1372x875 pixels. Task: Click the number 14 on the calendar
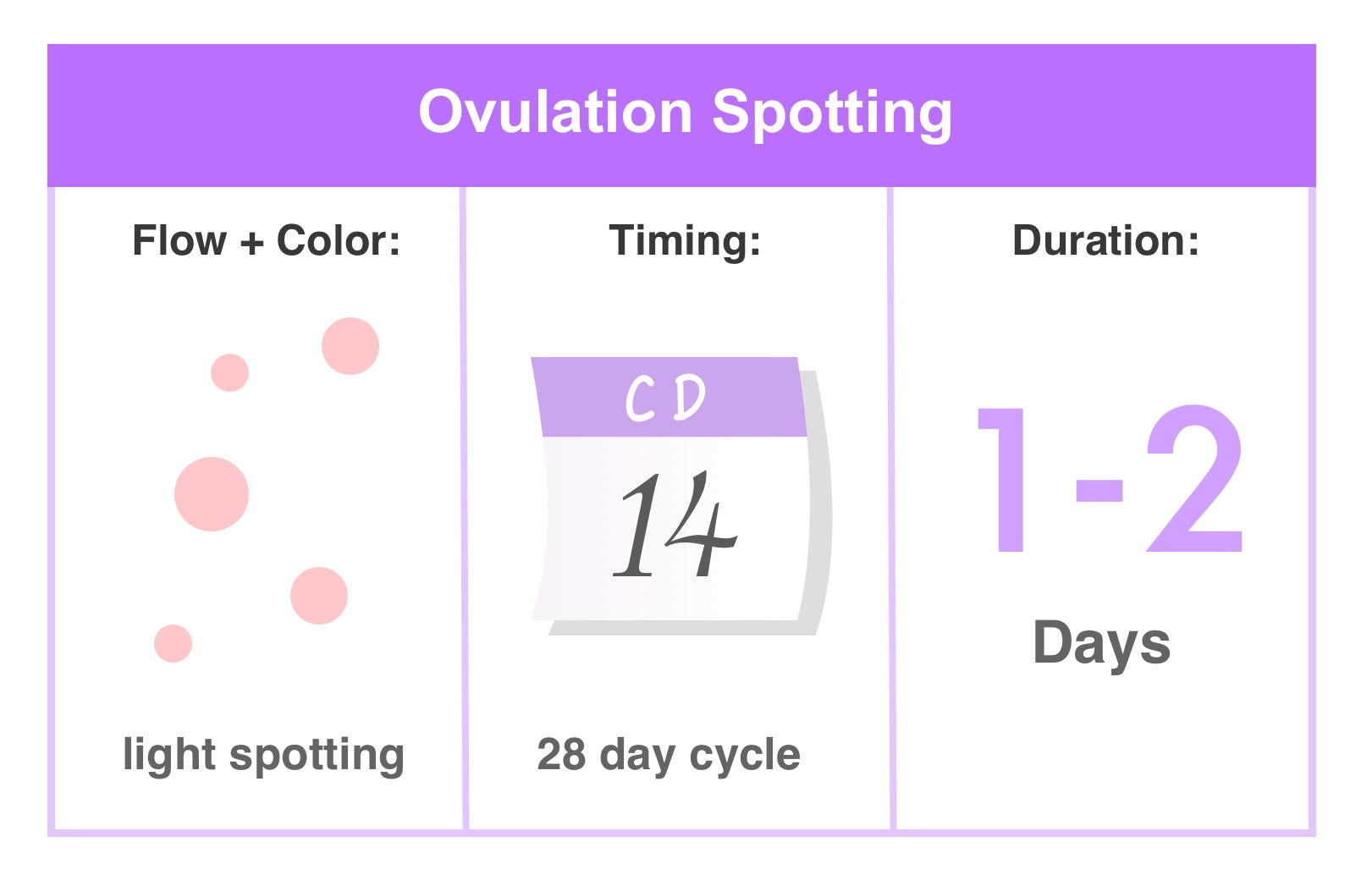675,525
